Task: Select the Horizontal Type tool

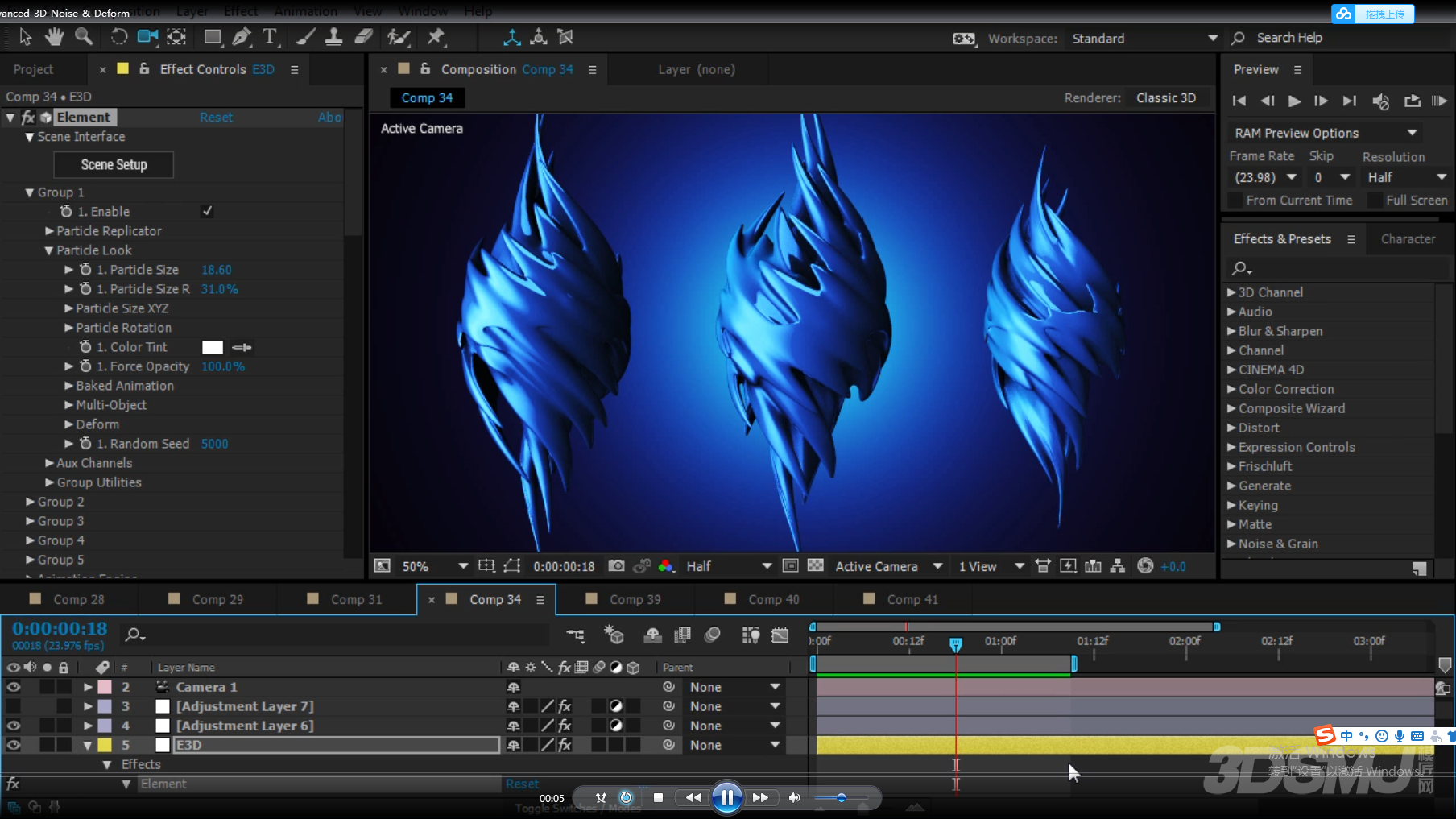Action: [270, 37]
